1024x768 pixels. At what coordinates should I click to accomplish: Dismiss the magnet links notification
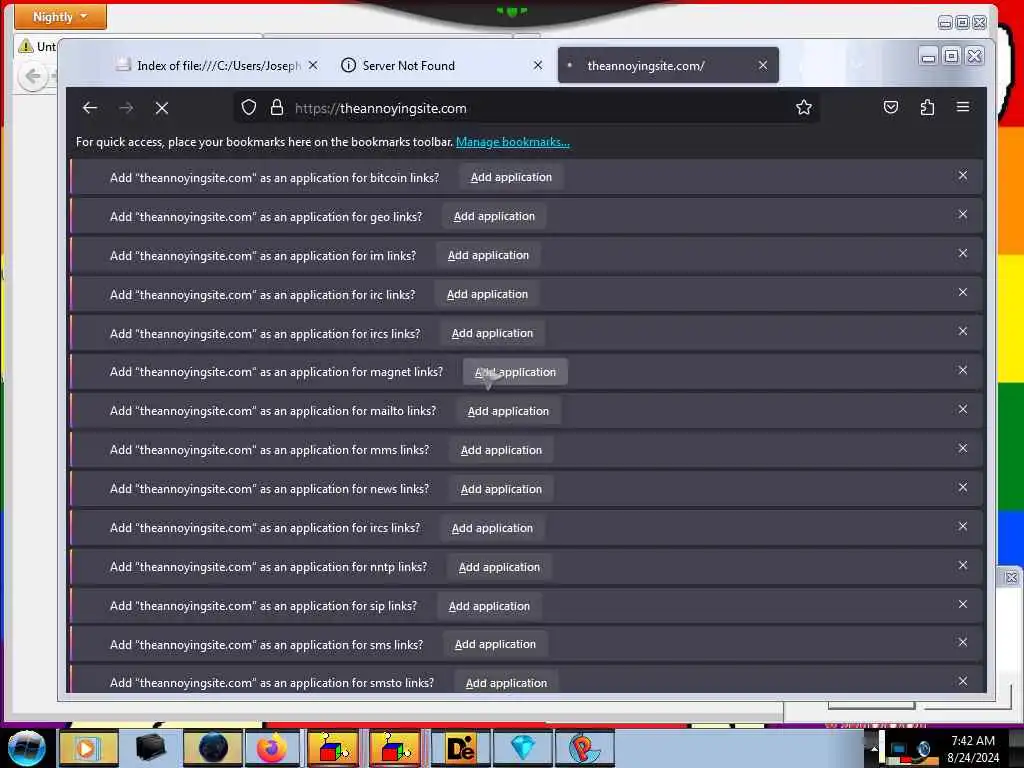(x=963, y=370)
